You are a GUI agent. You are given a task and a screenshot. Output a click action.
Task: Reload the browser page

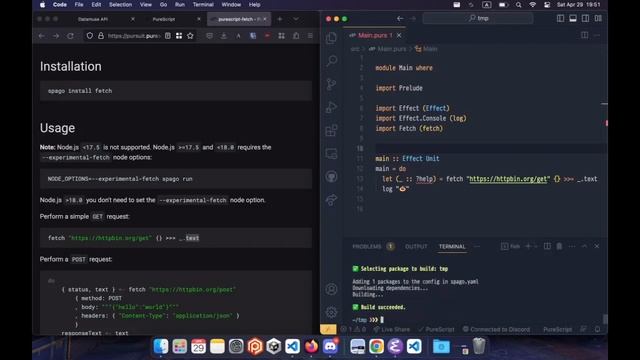coord(70,36)
